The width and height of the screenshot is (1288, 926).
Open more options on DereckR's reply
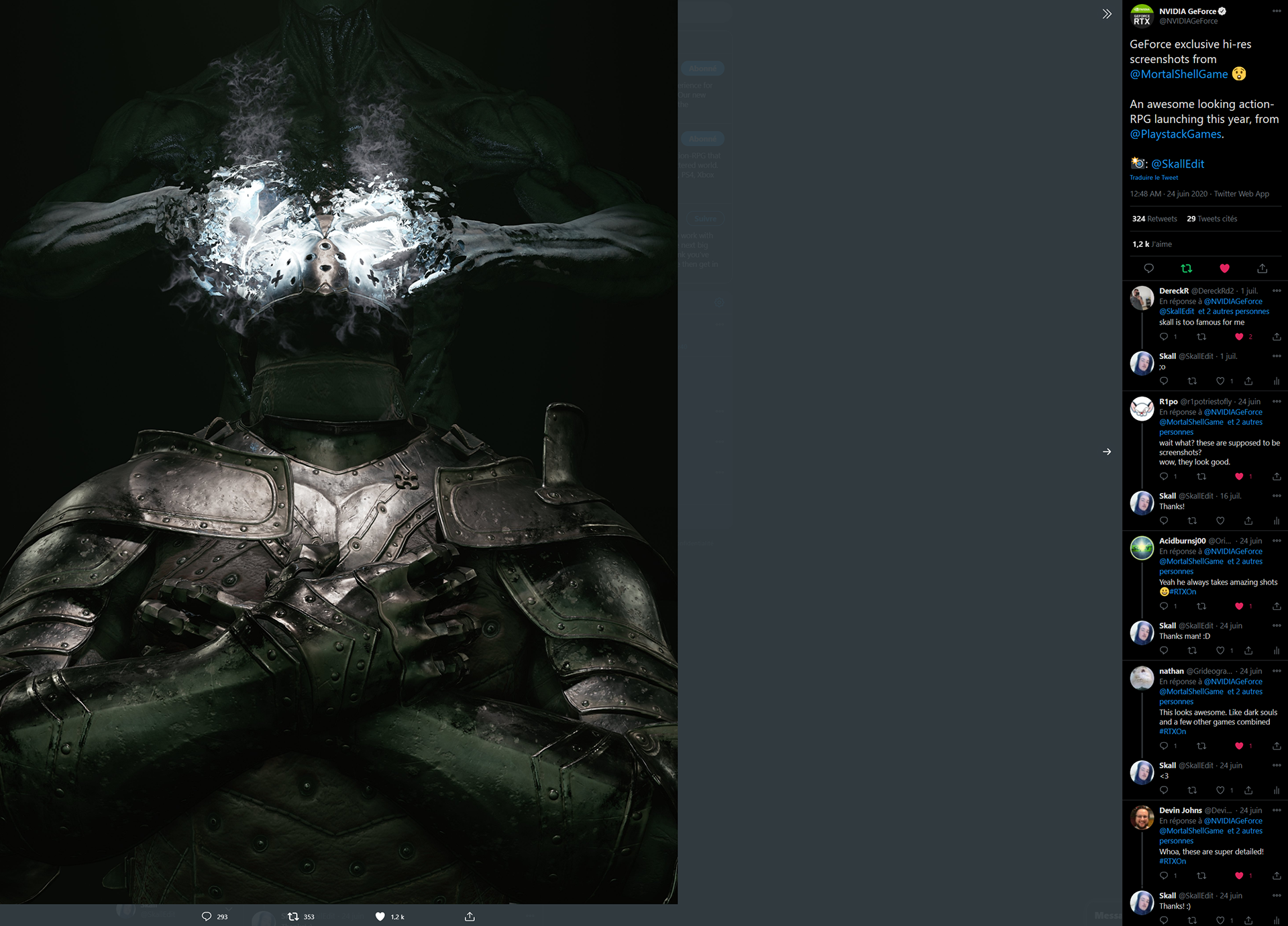click(x=1277, y=291)
